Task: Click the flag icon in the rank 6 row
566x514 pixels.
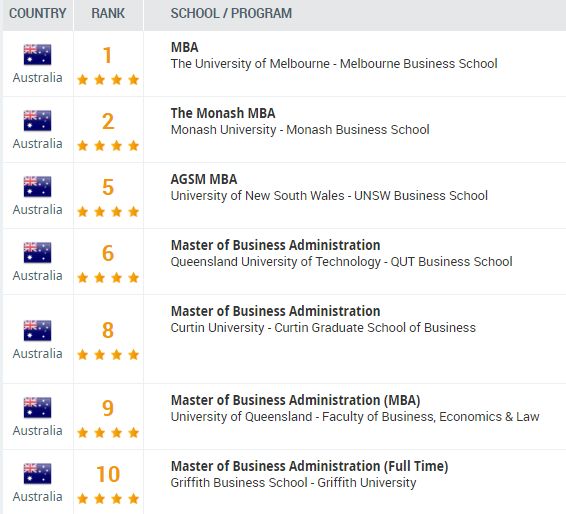Action: tap(37, 253)
